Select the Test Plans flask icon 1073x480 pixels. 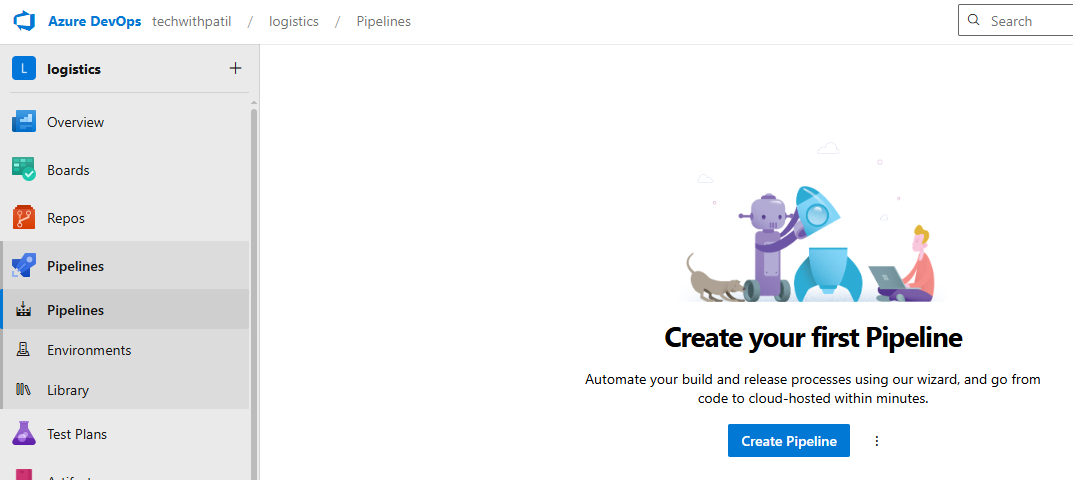click(x=24, y=434)
